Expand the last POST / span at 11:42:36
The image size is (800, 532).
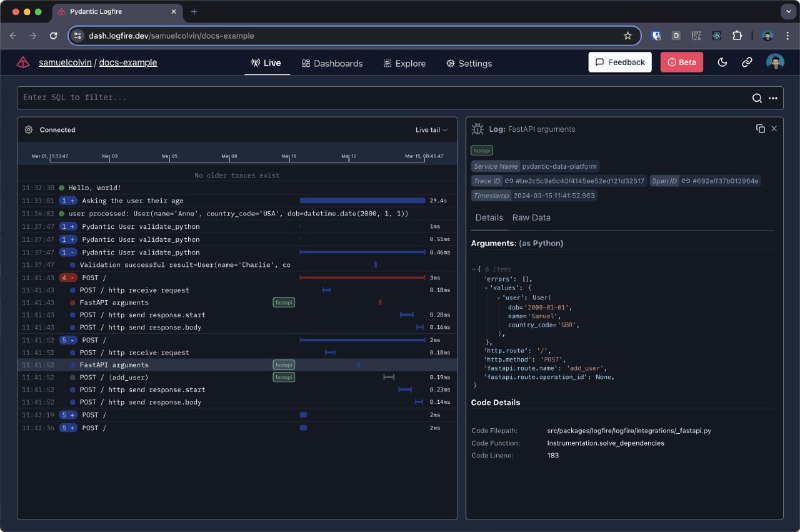68,428
